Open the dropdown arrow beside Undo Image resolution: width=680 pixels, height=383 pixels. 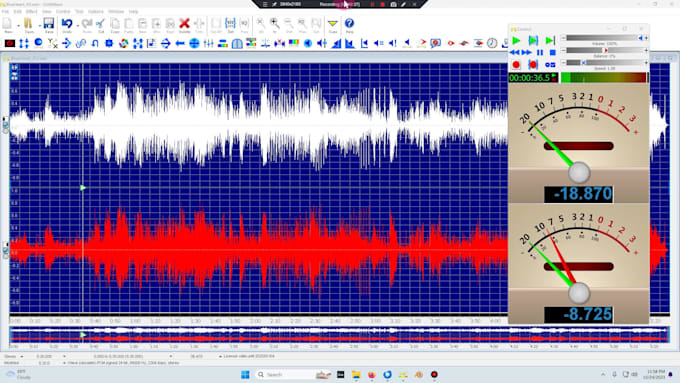[x=77, y=25]
